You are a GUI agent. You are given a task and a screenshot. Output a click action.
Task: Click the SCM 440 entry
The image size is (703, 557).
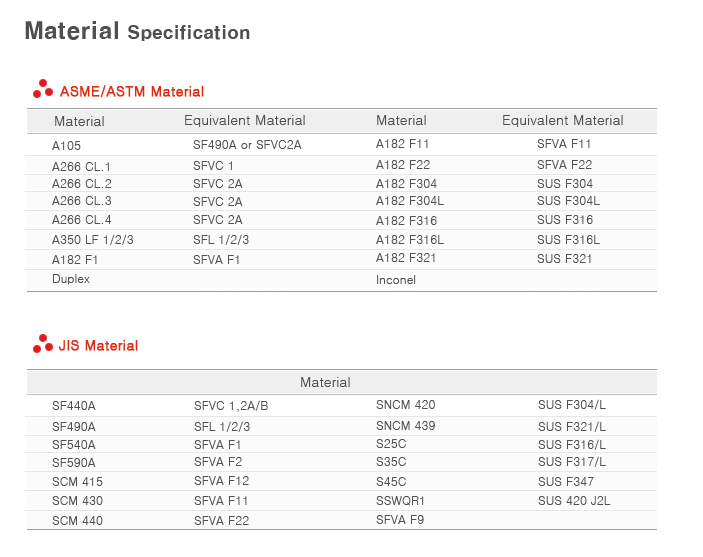coord(77,520)
